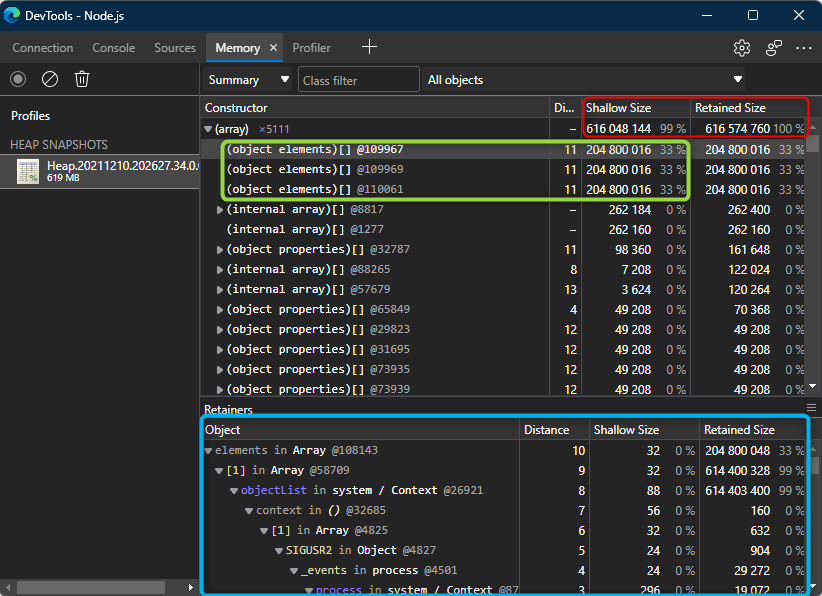822x596 pixels.
Task: Switch to the Console tab
Action: click(113, 47)
